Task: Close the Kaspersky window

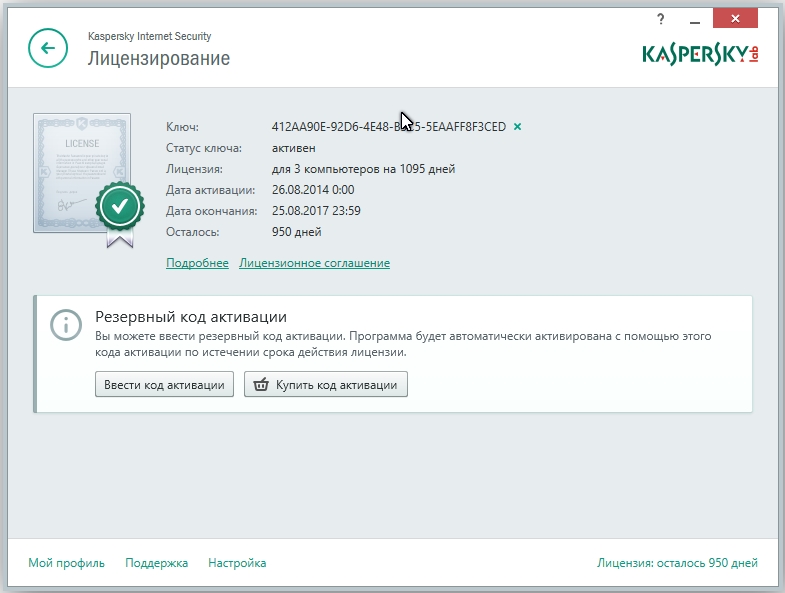Action: click(x=735, y=19)
